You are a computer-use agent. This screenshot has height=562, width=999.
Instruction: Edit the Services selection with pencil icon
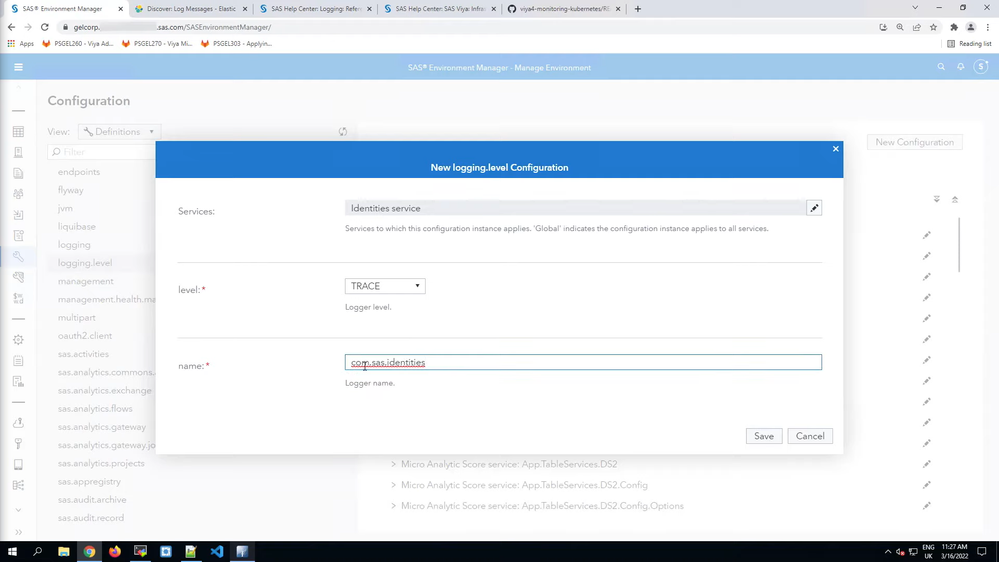click(814, 208)
